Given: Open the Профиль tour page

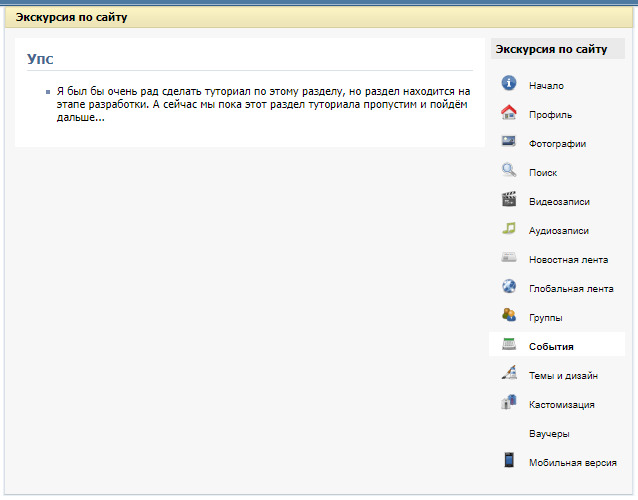Looking at the screenshot, I should coord(550,115).
